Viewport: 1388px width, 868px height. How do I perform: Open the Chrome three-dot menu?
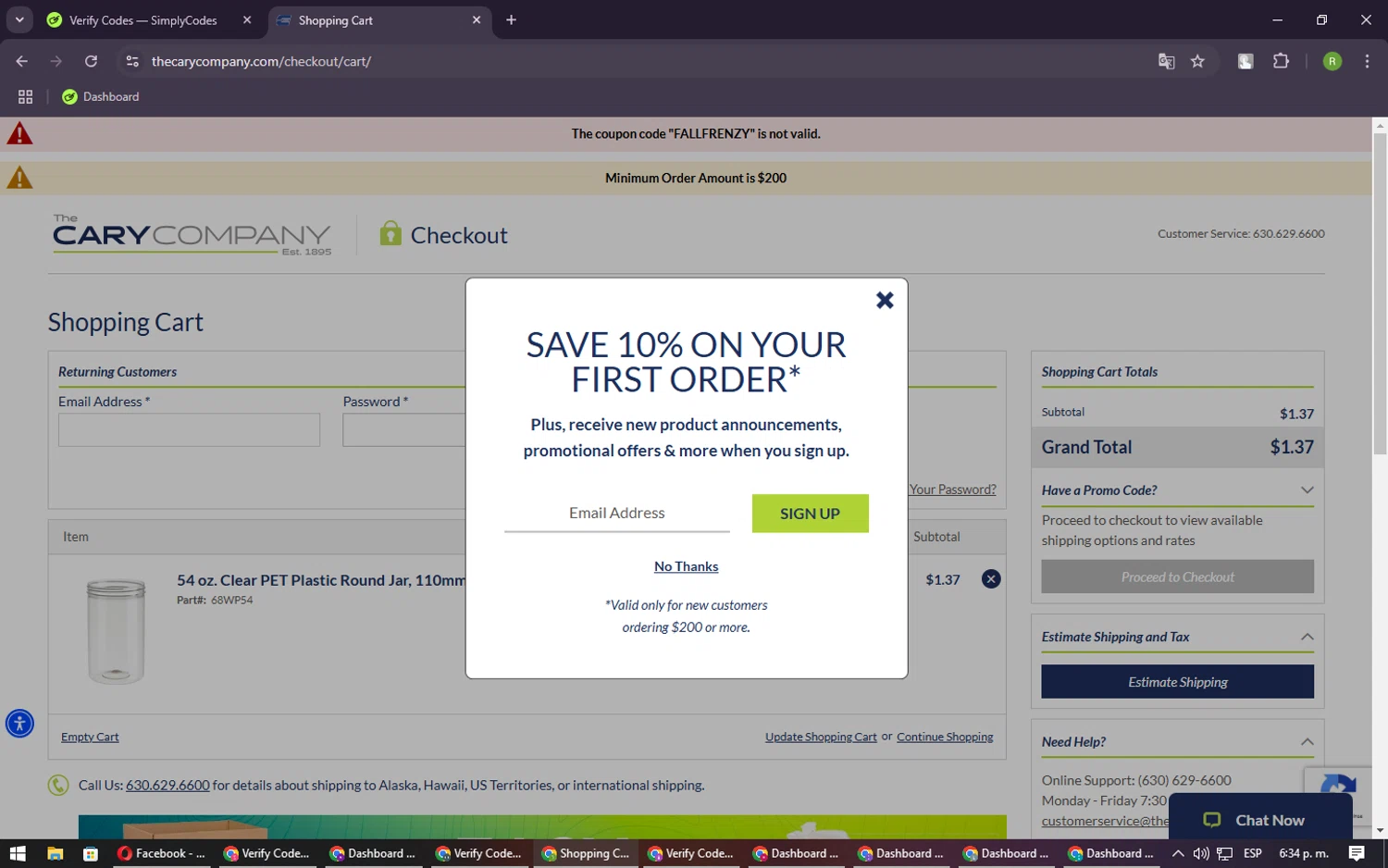click(1367, 61)
